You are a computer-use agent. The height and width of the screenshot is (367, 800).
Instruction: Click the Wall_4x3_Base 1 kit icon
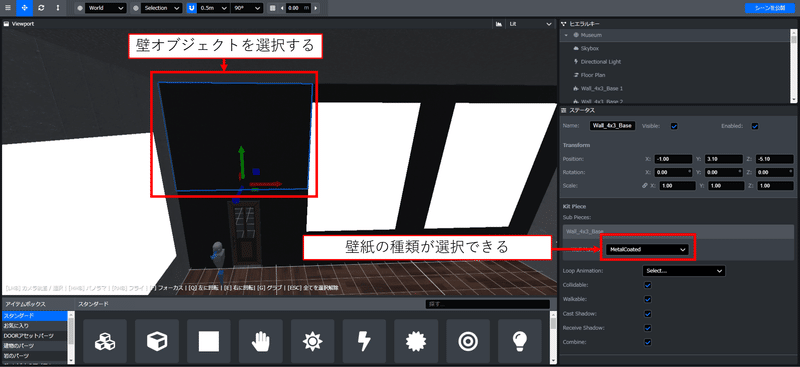pyautogui.click(x=576, y=88)
